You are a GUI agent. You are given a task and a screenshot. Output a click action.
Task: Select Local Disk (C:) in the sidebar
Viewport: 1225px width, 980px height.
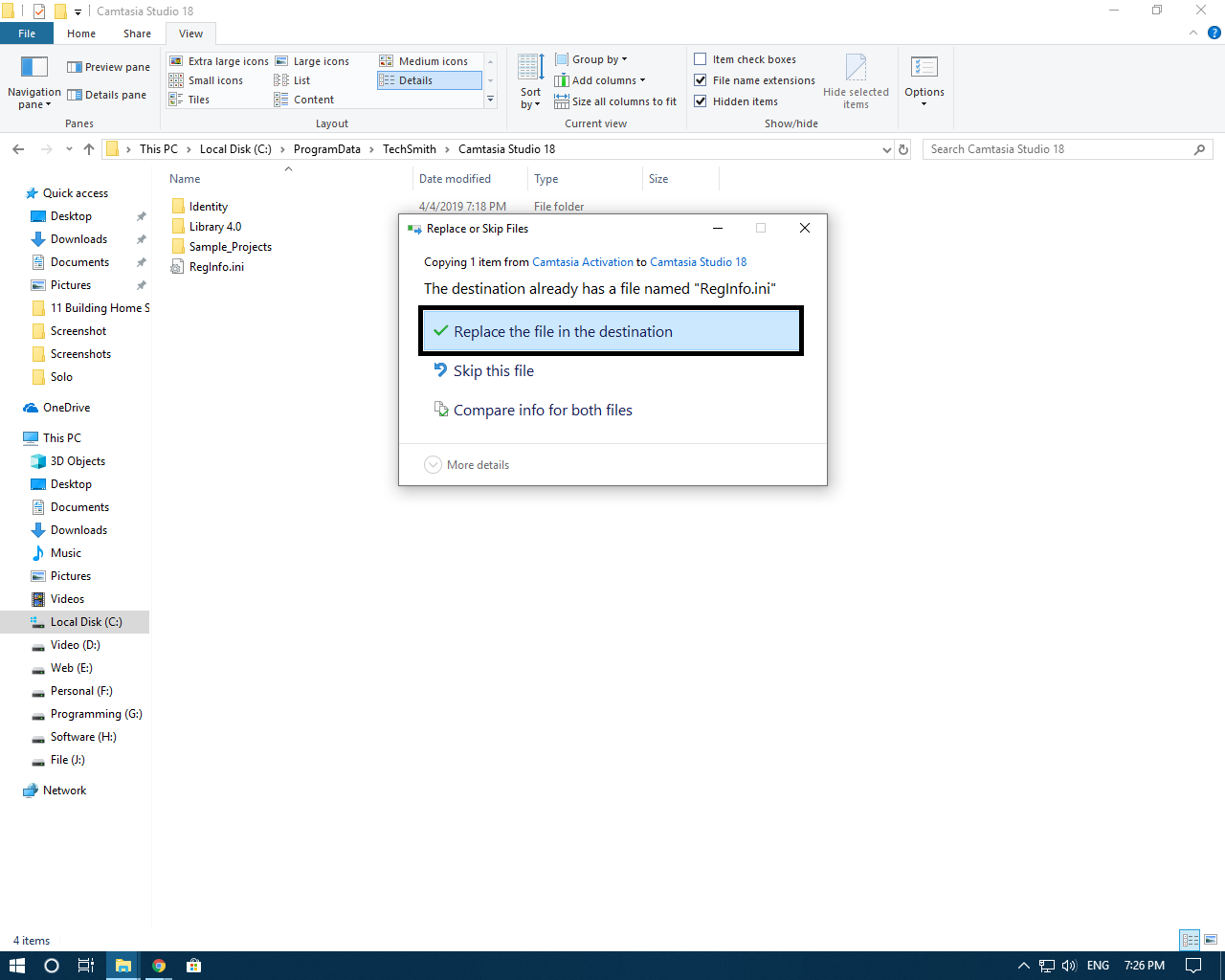[75, 622]
